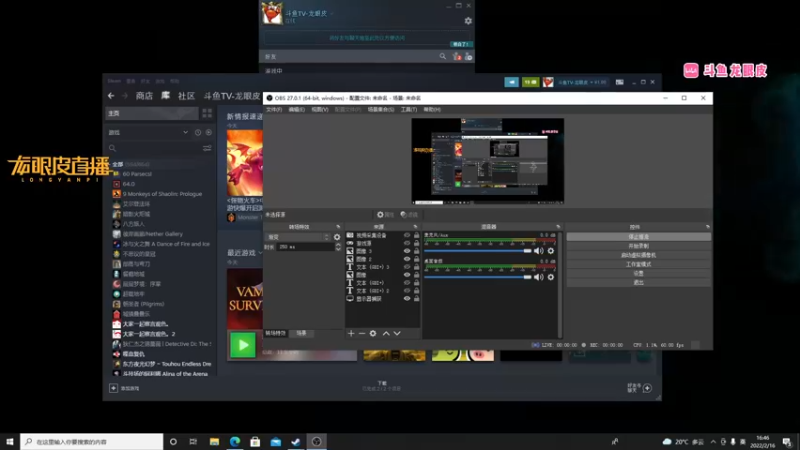Mute the 桌面音频 speaker icon
Viewport: 800px width, 450px height.
(538, 277)
